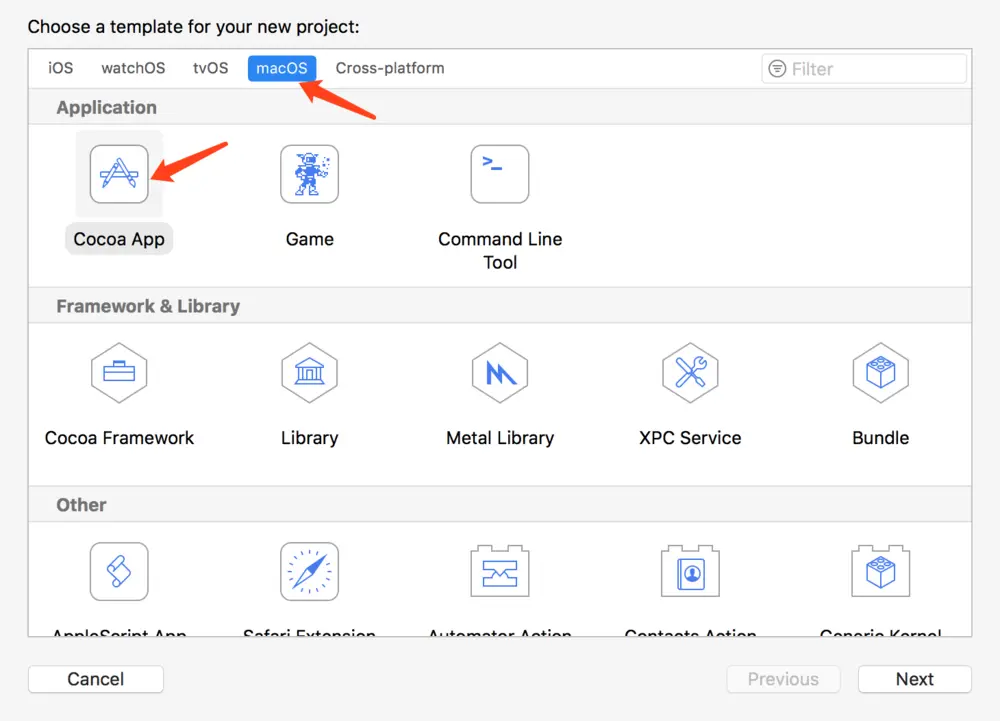Click the Previous button
1000x721 pixels.
coord(783,679)
